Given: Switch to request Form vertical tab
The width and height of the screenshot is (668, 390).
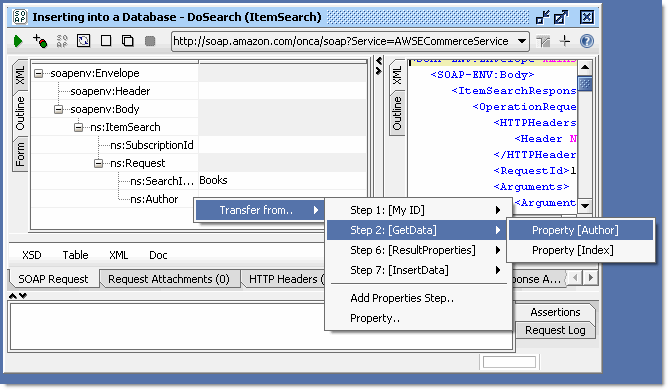Looking at the screenshot, I should [20, 154].
